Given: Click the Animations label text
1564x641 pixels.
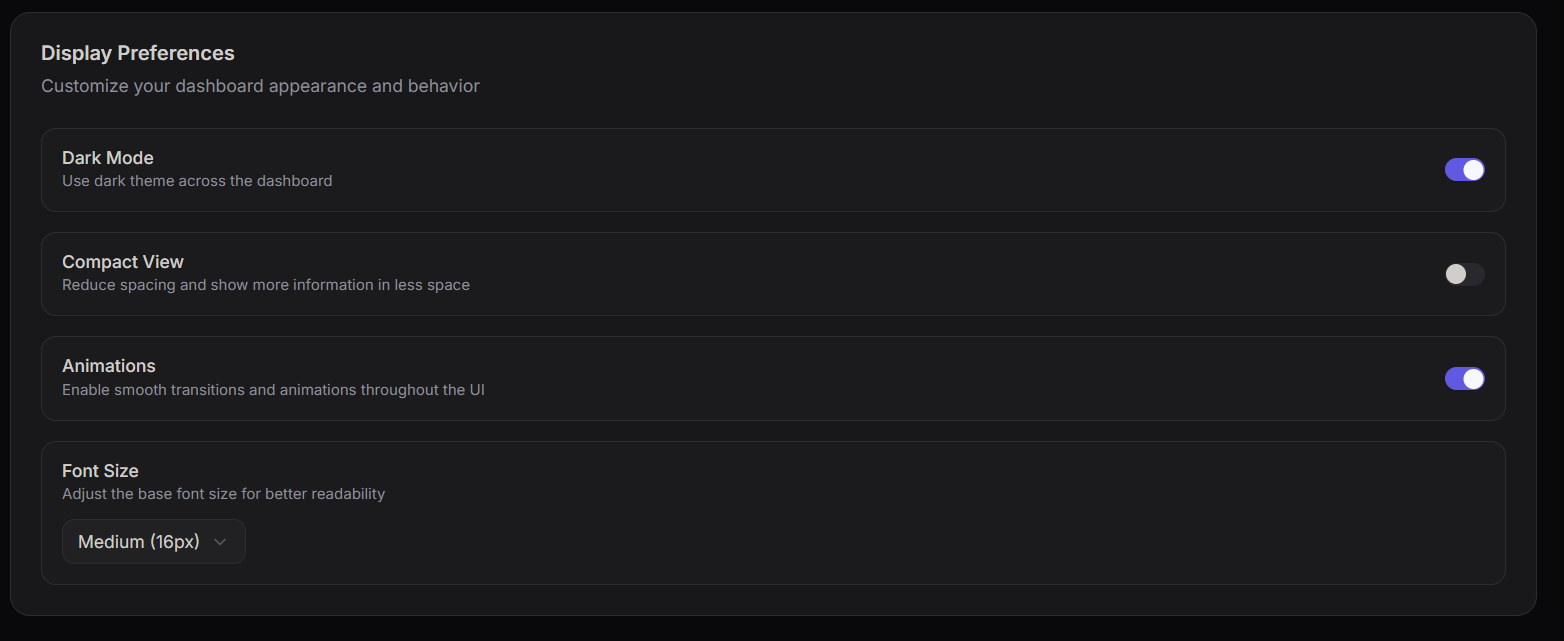Looking at the screenshot, I should 109,366.
